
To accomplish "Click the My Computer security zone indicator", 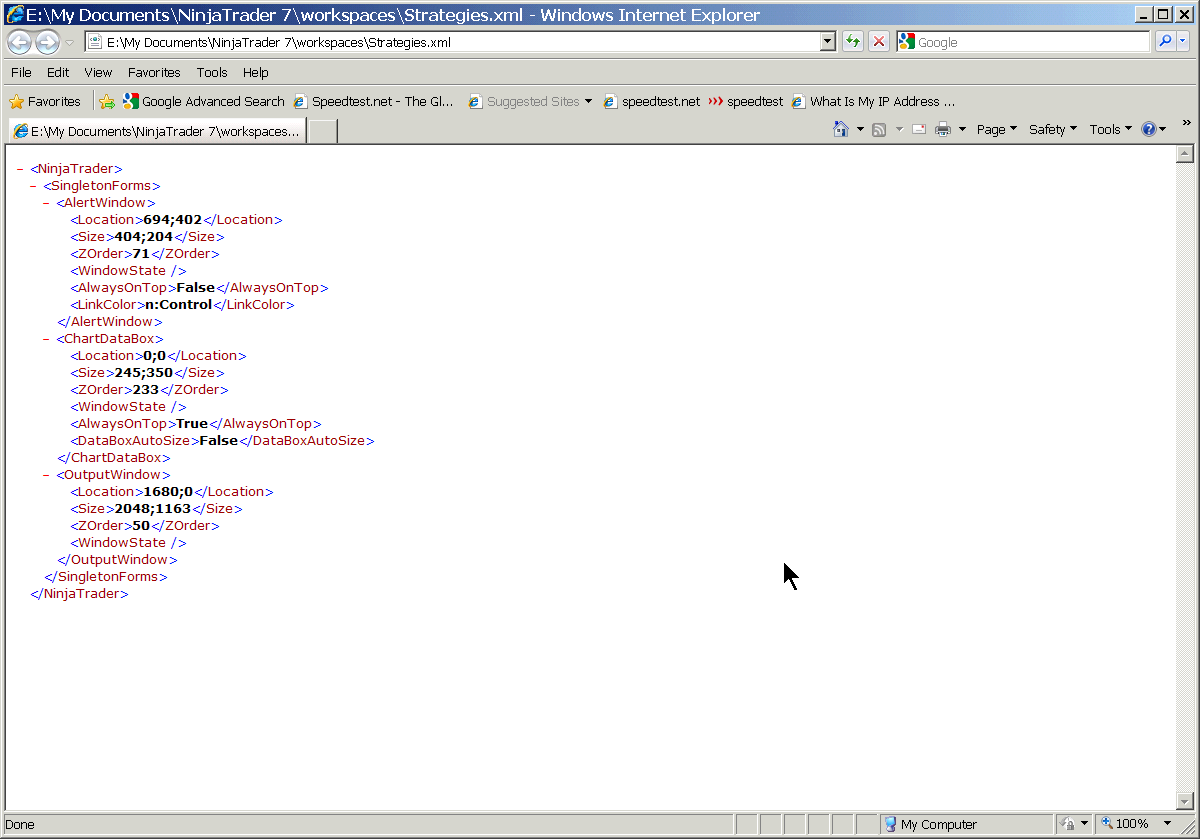I will click(x=931, y=825).
